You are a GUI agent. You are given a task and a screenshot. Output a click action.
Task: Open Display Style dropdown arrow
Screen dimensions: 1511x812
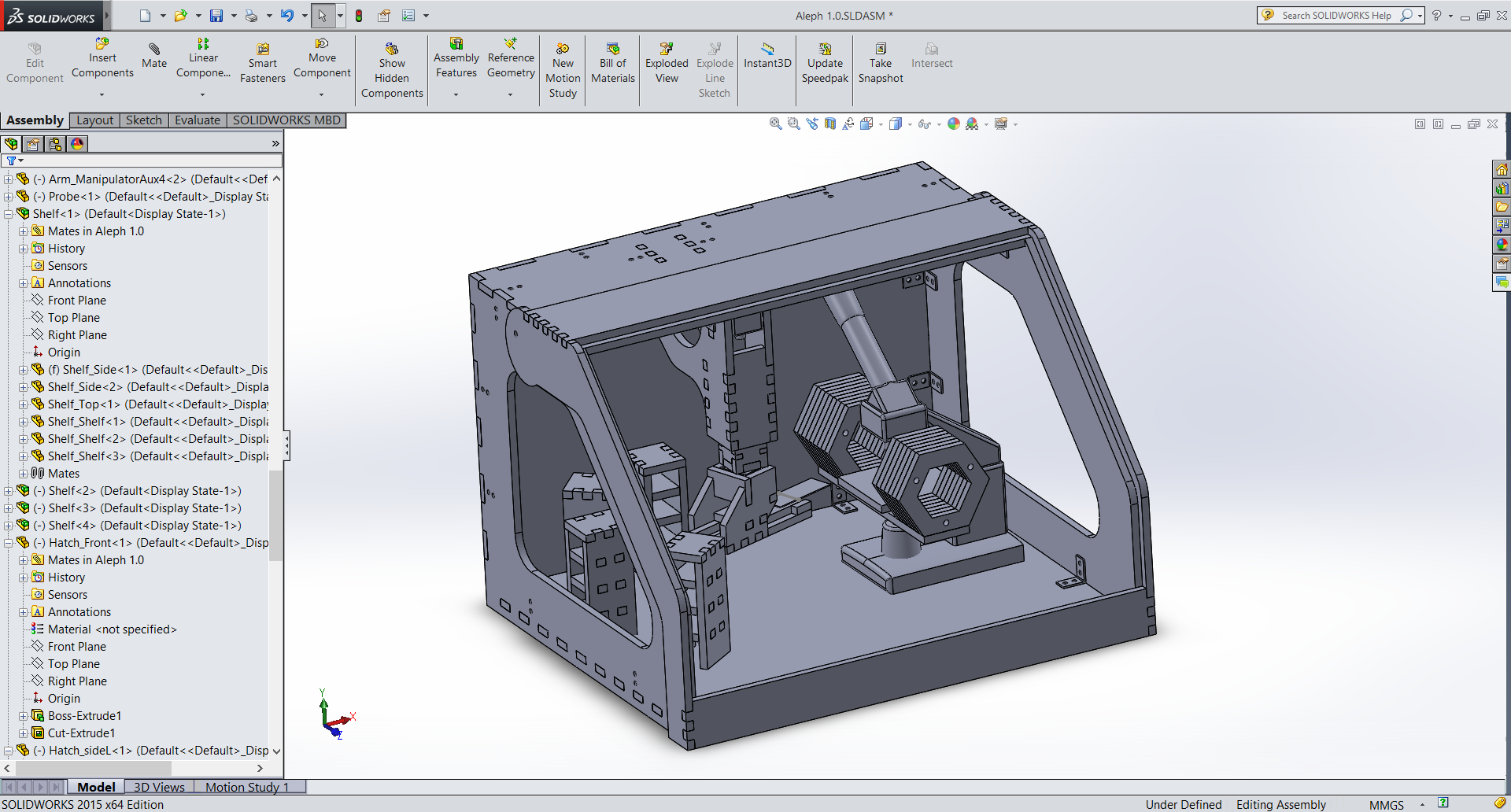tap(909, 124)
